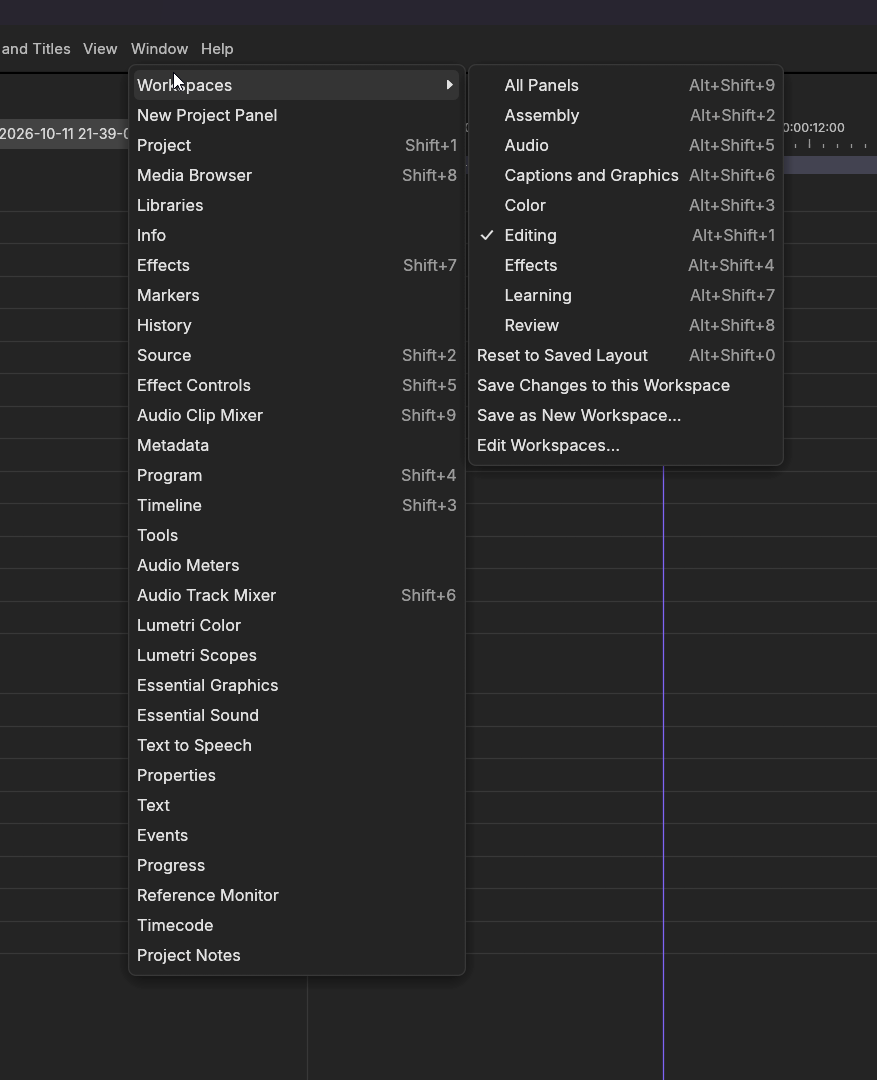Select Source monitor entry

(296, 355)
